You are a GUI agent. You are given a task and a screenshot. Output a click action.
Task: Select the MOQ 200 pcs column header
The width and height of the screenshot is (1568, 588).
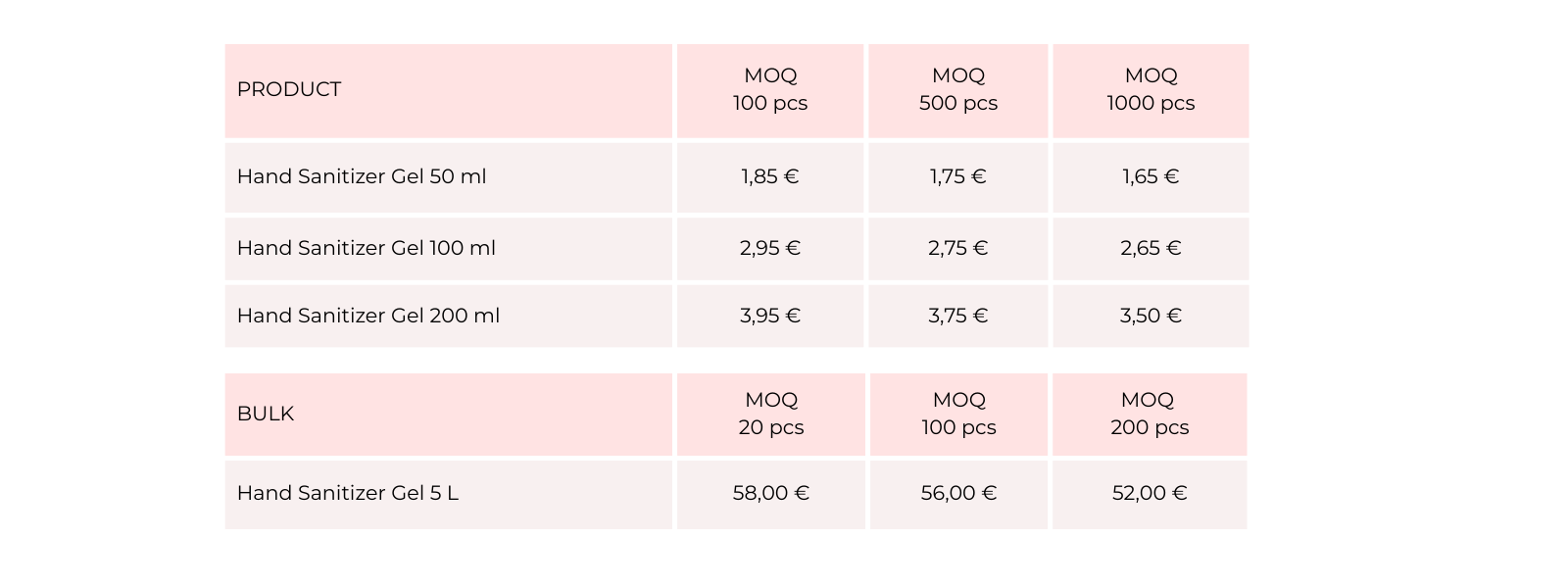[x=1150, y=414]
